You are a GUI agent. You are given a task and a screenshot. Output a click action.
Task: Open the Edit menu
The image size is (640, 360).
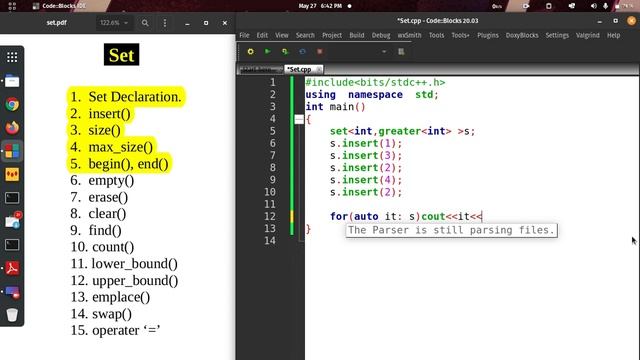click(262, 35)
